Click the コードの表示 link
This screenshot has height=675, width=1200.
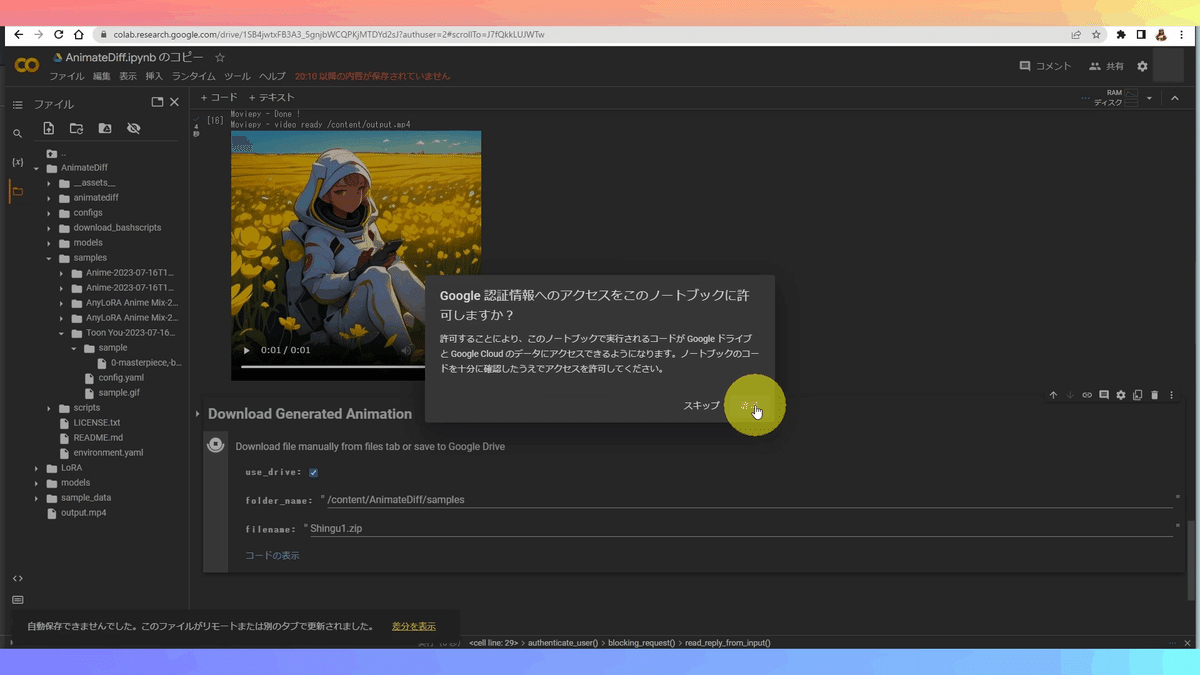pyautogui.click(x=272, y=556)
